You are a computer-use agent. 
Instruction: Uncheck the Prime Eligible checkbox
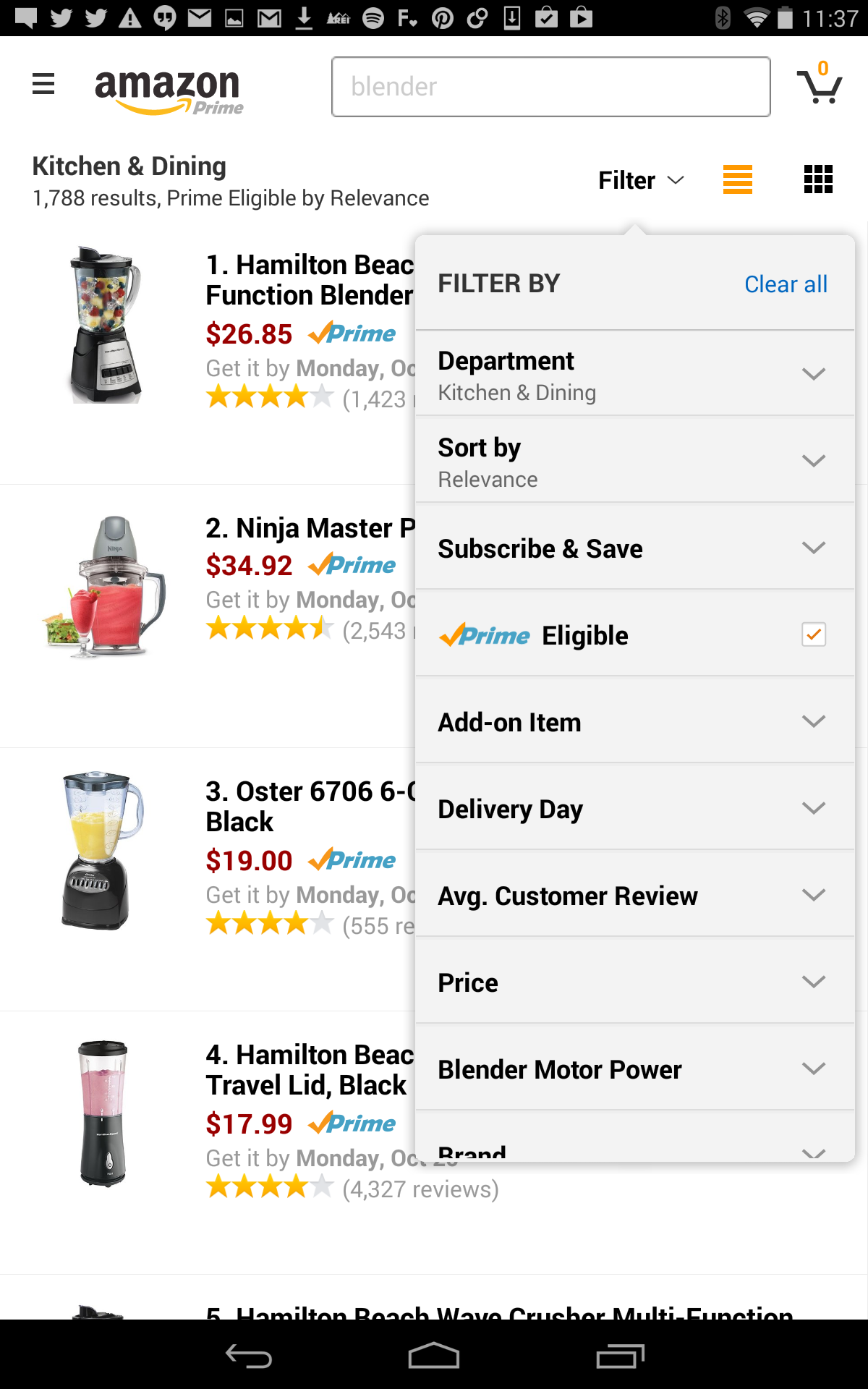coord(814,634)
